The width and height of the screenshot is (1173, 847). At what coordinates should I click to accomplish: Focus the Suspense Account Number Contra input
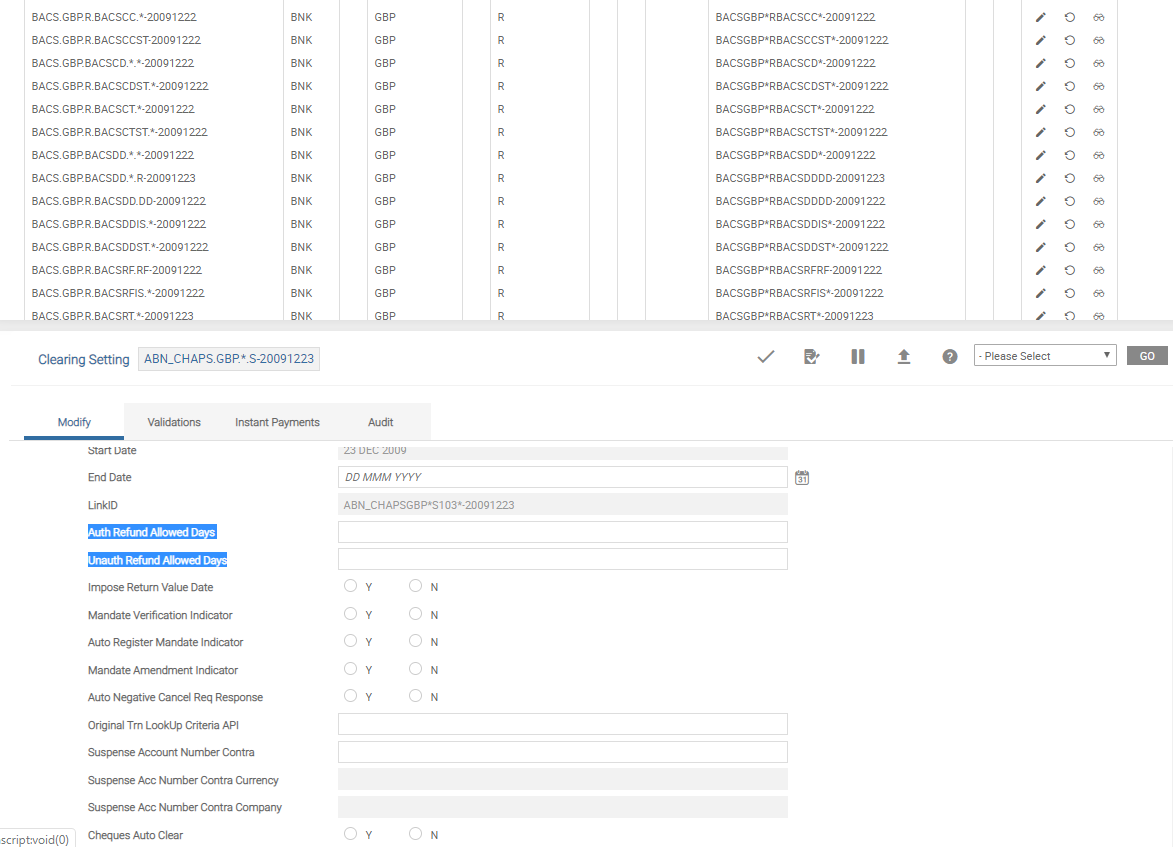562,752
